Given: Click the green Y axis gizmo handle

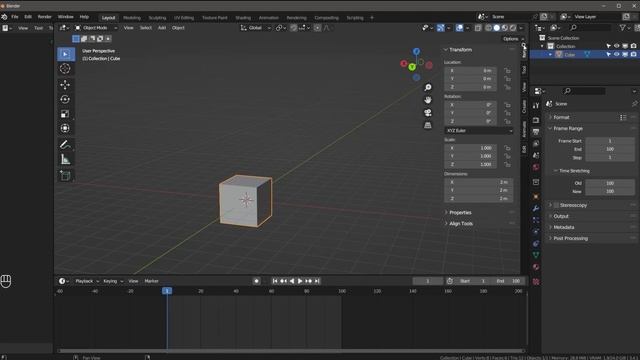Looking at the screenshot, I should click(x=412, y=67).
